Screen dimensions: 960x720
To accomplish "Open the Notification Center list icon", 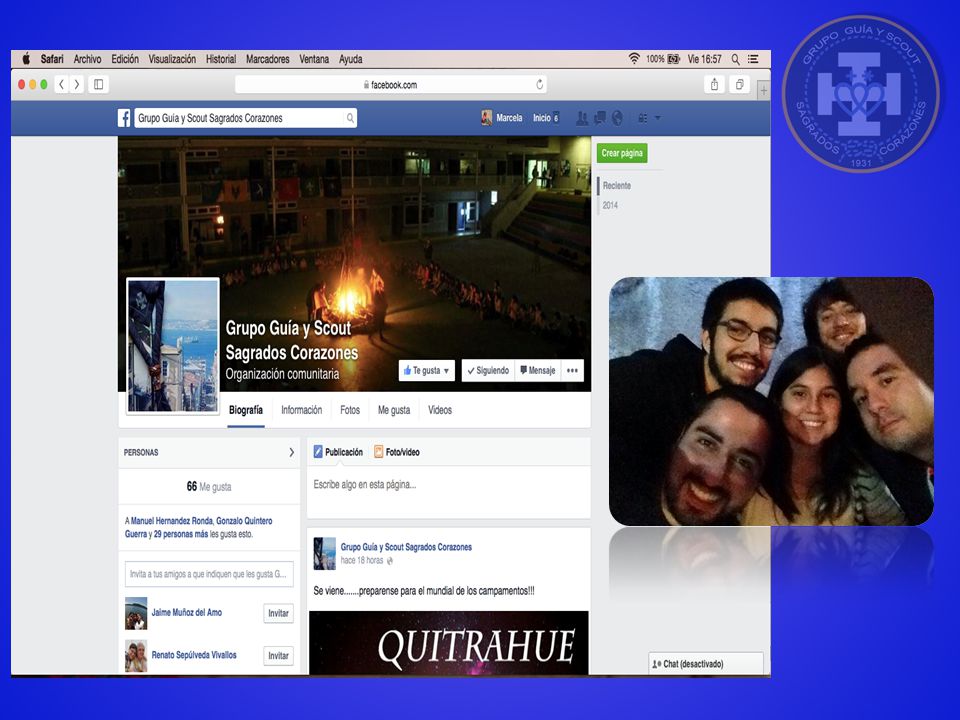I will coord(753,59).
